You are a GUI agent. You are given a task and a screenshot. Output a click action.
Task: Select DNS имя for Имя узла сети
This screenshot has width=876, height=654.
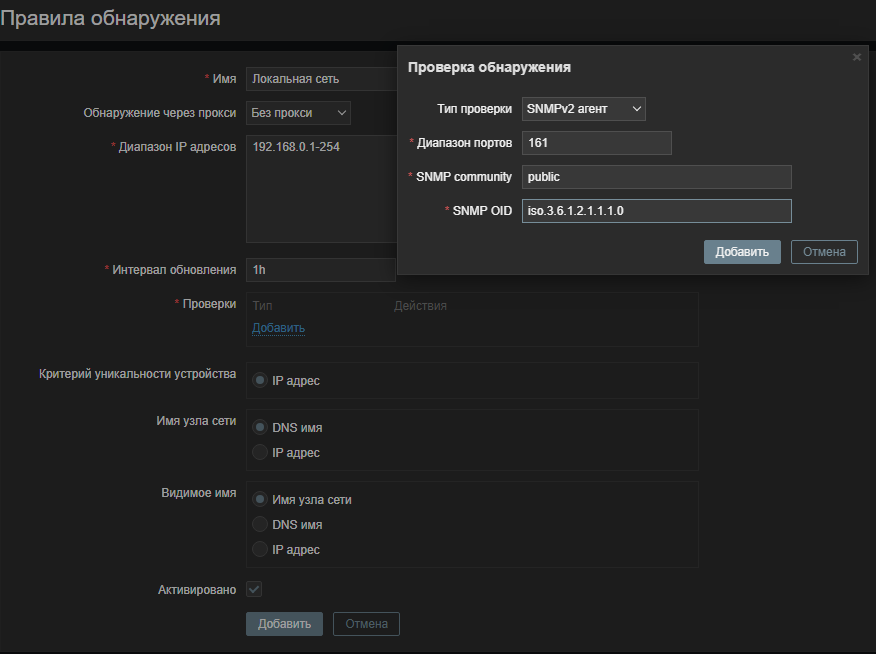click(260, 427)
